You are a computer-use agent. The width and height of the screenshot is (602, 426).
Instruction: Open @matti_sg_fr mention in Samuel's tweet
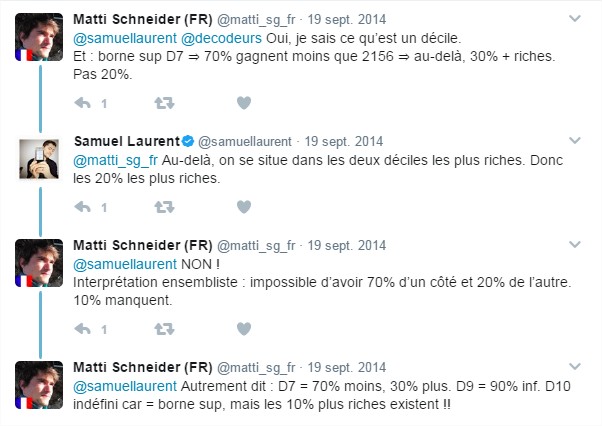tap(116, 160)
